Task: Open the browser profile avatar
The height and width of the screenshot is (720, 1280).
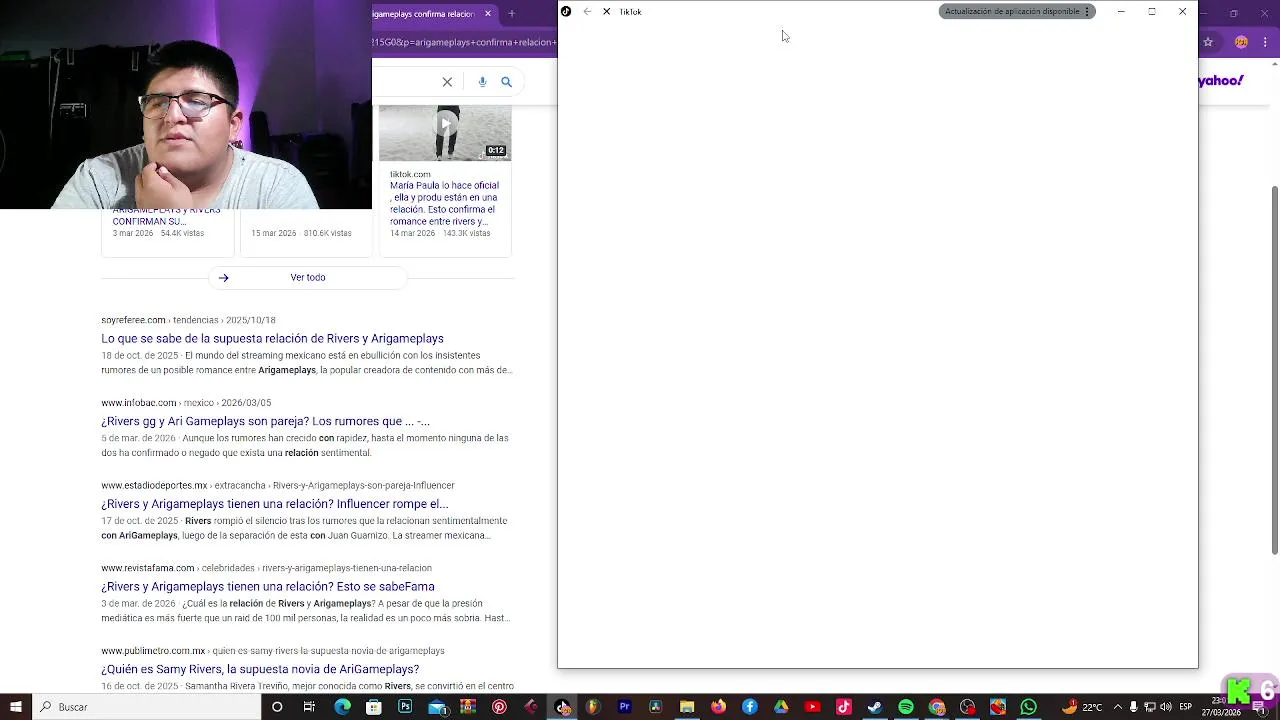Action: tap(1241, 42)
